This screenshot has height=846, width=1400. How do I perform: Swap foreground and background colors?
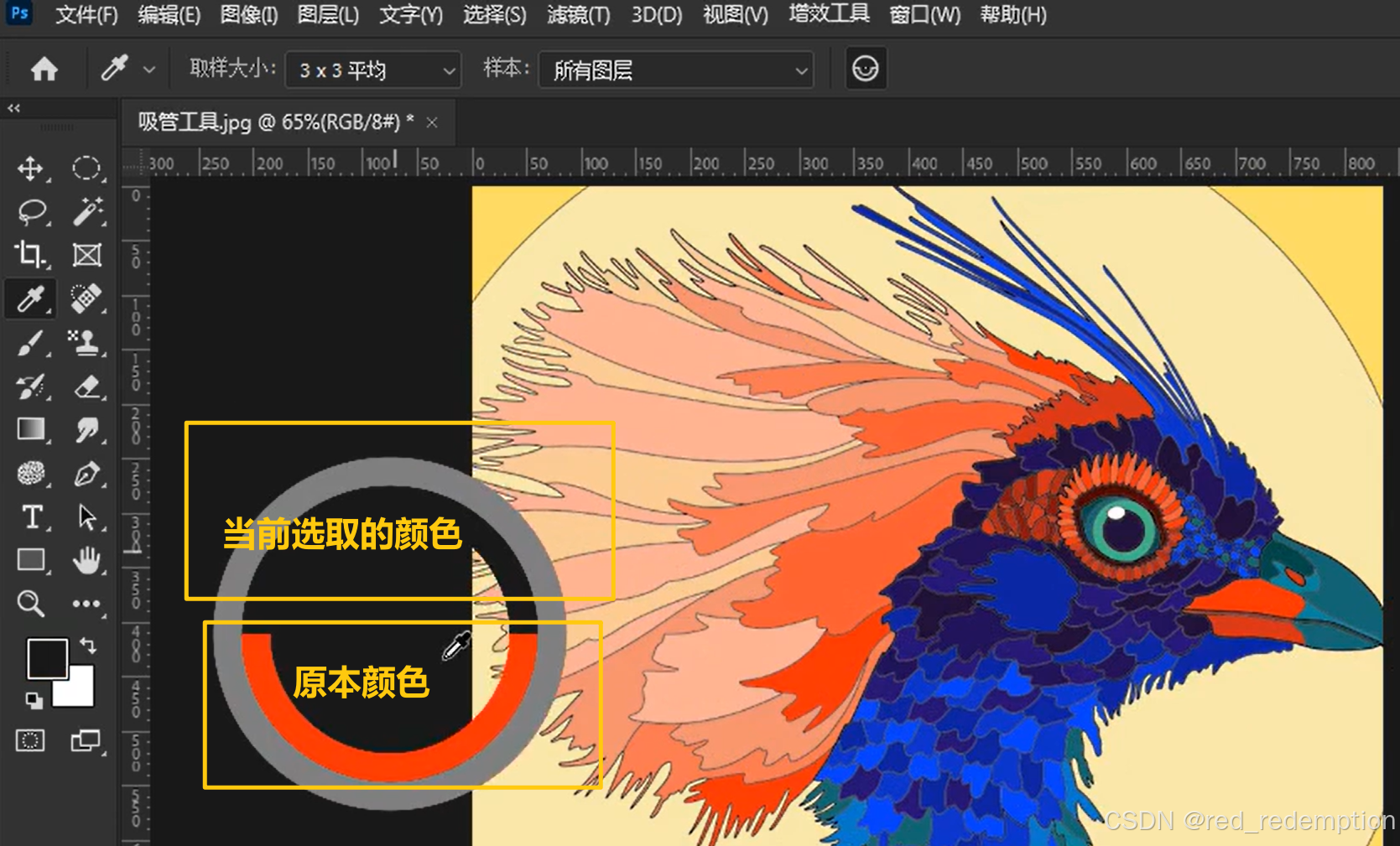[88, 646]
